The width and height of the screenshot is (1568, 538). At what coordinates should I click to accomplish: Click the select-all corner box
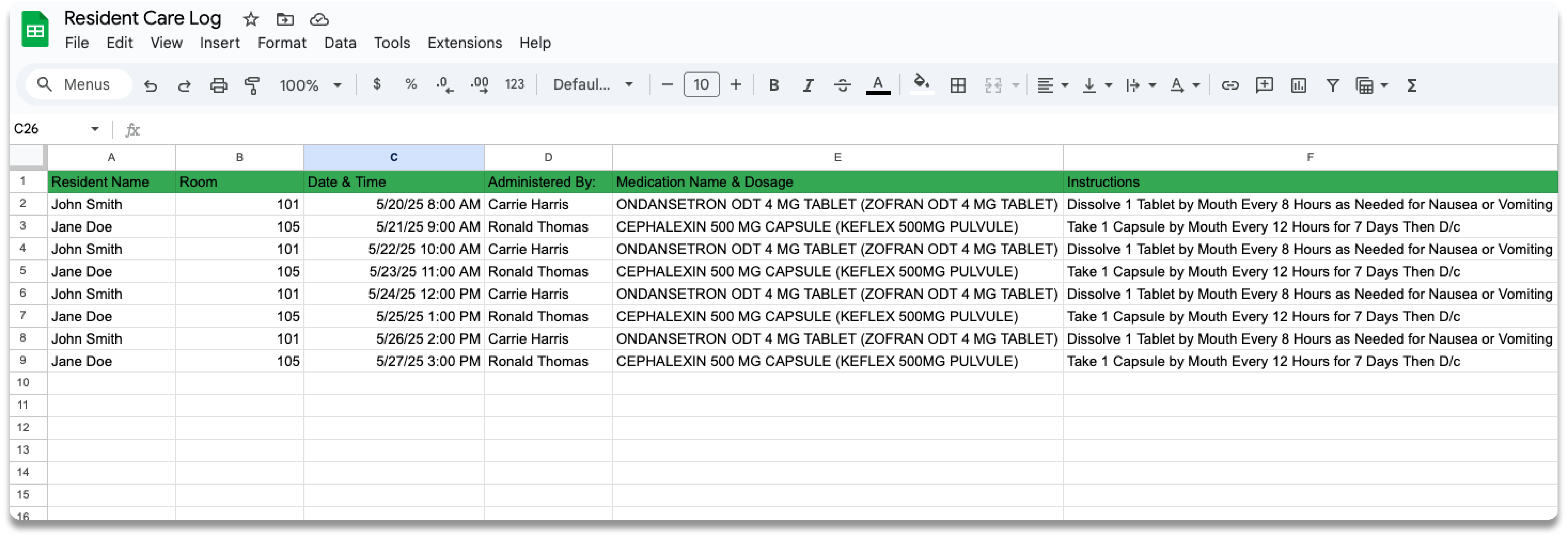28,157
